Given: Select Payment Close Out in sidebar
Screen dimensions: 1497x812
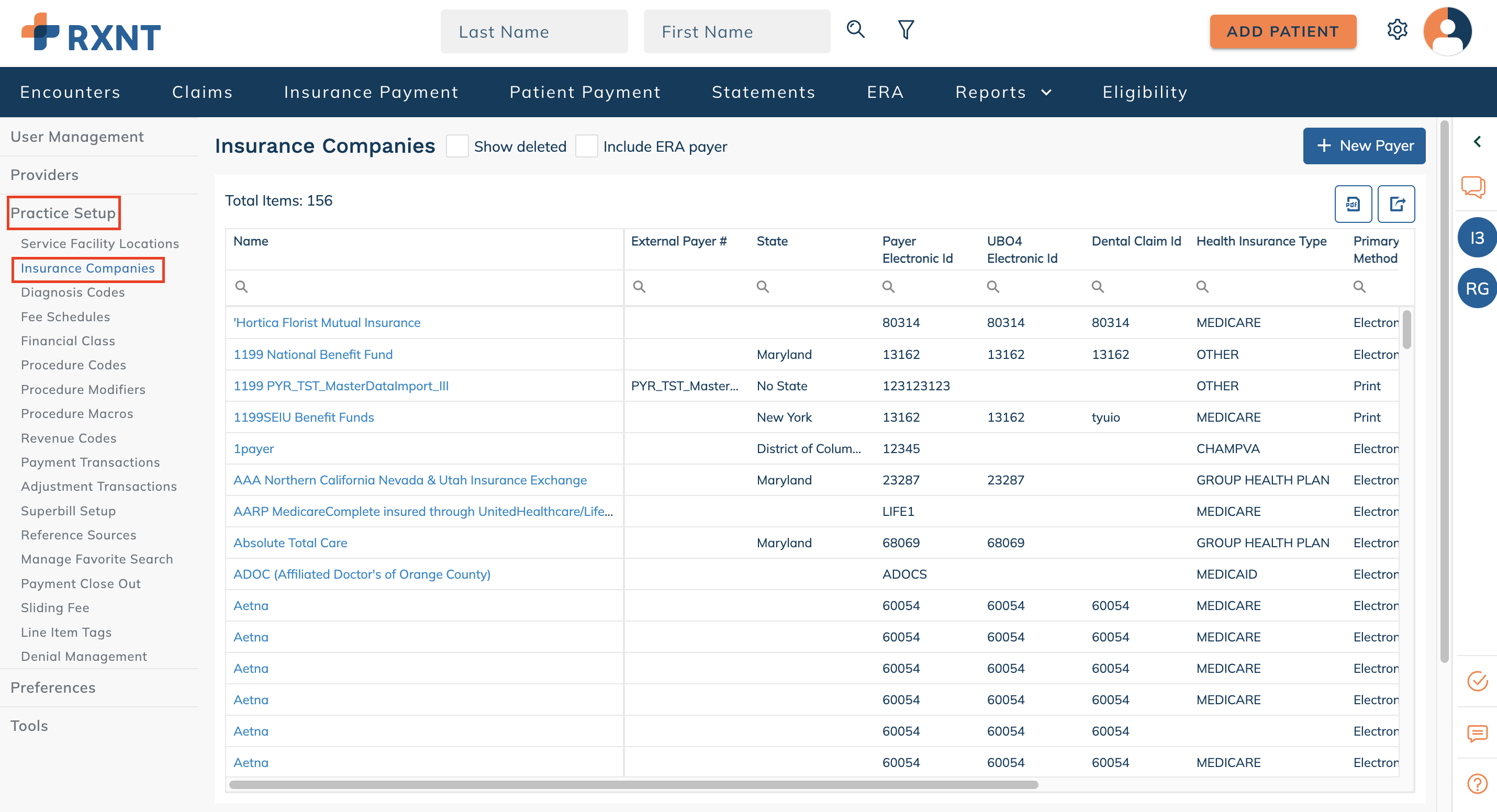Looking at the screenshot, I should [81, 583].
